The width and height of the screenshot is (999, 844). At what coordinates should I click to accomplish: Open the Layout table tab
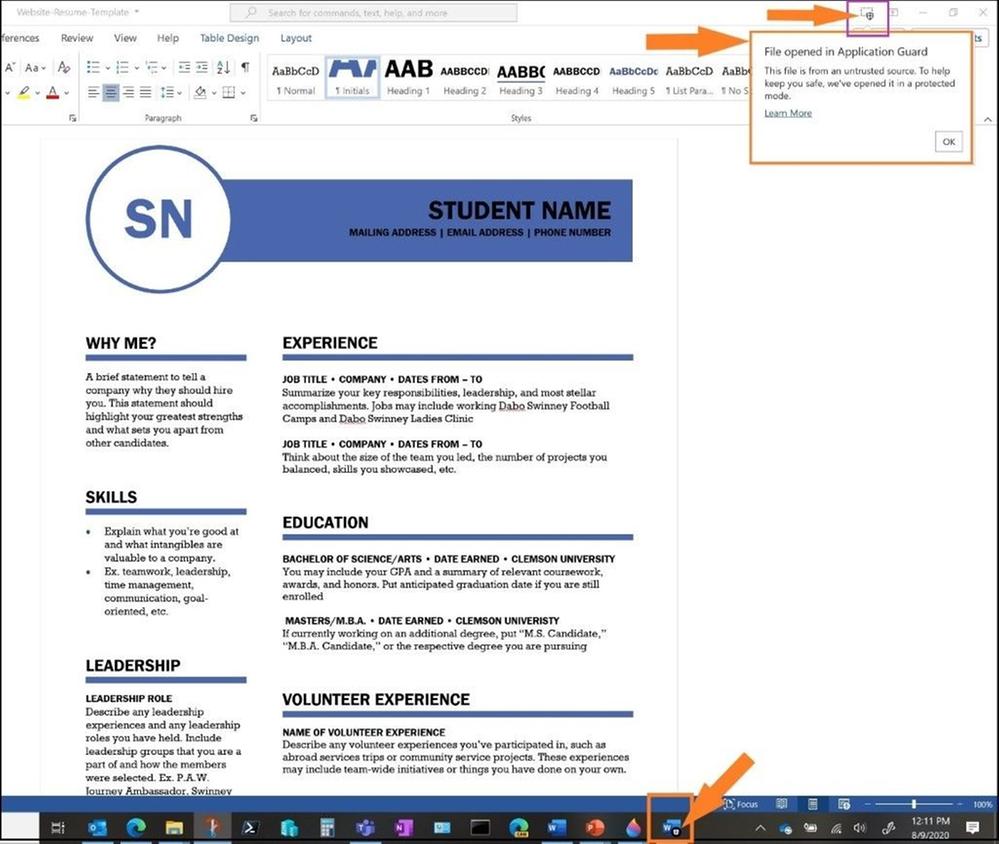pos(296,38)
